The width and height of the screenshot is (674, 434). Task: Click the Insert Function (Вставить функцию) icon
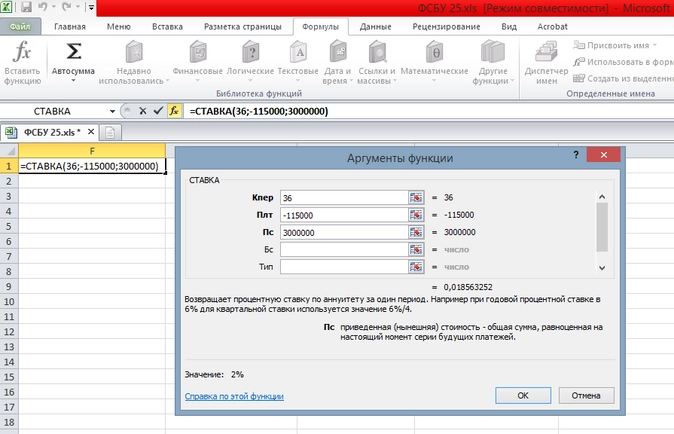coord(21,52)
